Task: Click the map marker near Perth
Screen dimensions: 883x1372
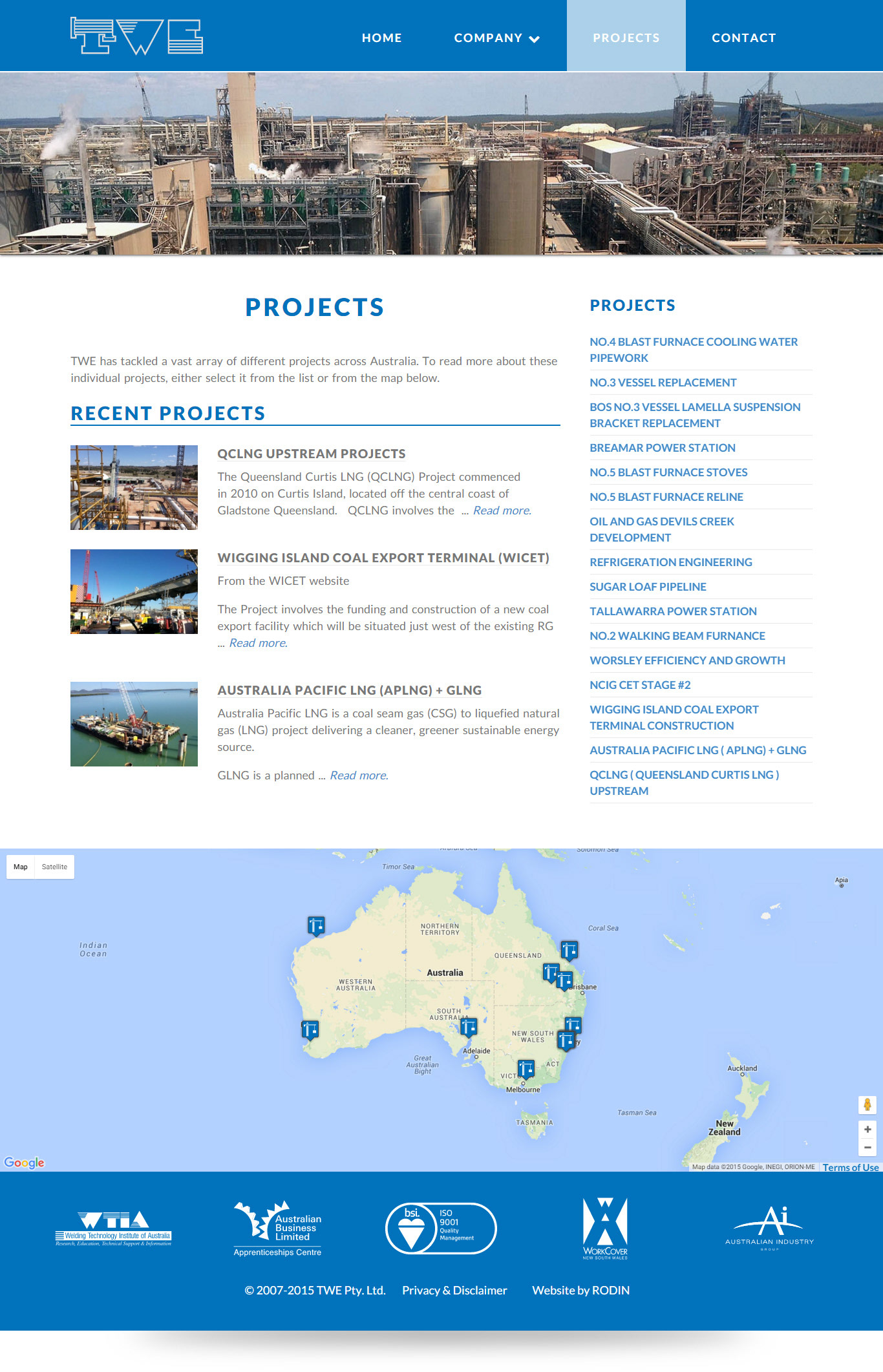Action: pos(310,1029)
